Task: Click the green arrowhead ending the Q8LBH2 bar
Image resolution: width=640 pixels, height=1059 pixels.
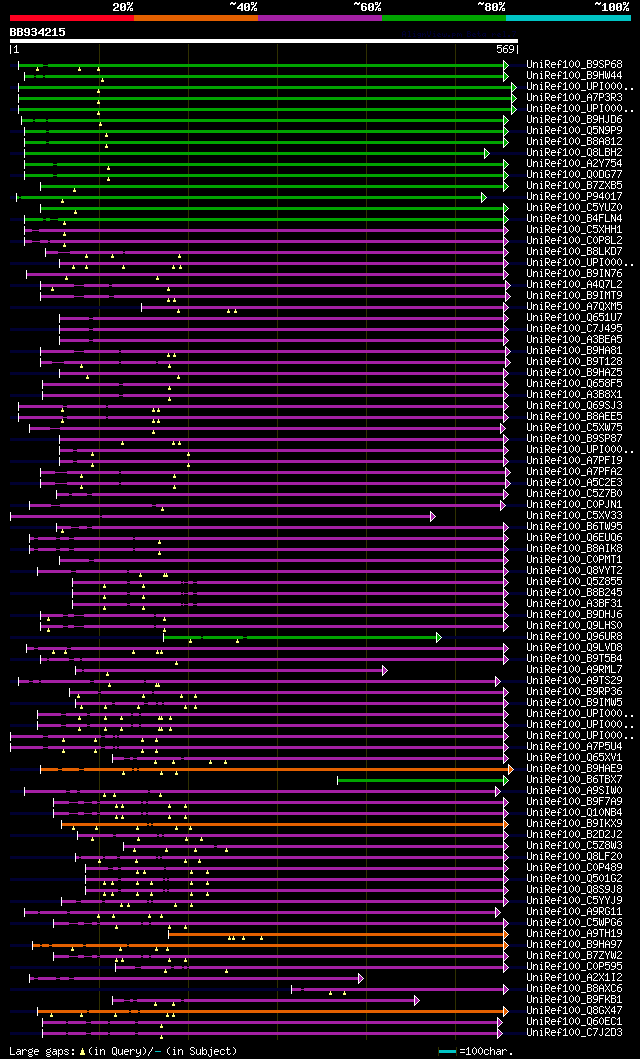Action: pyautogui.click(x=486, y=153)
